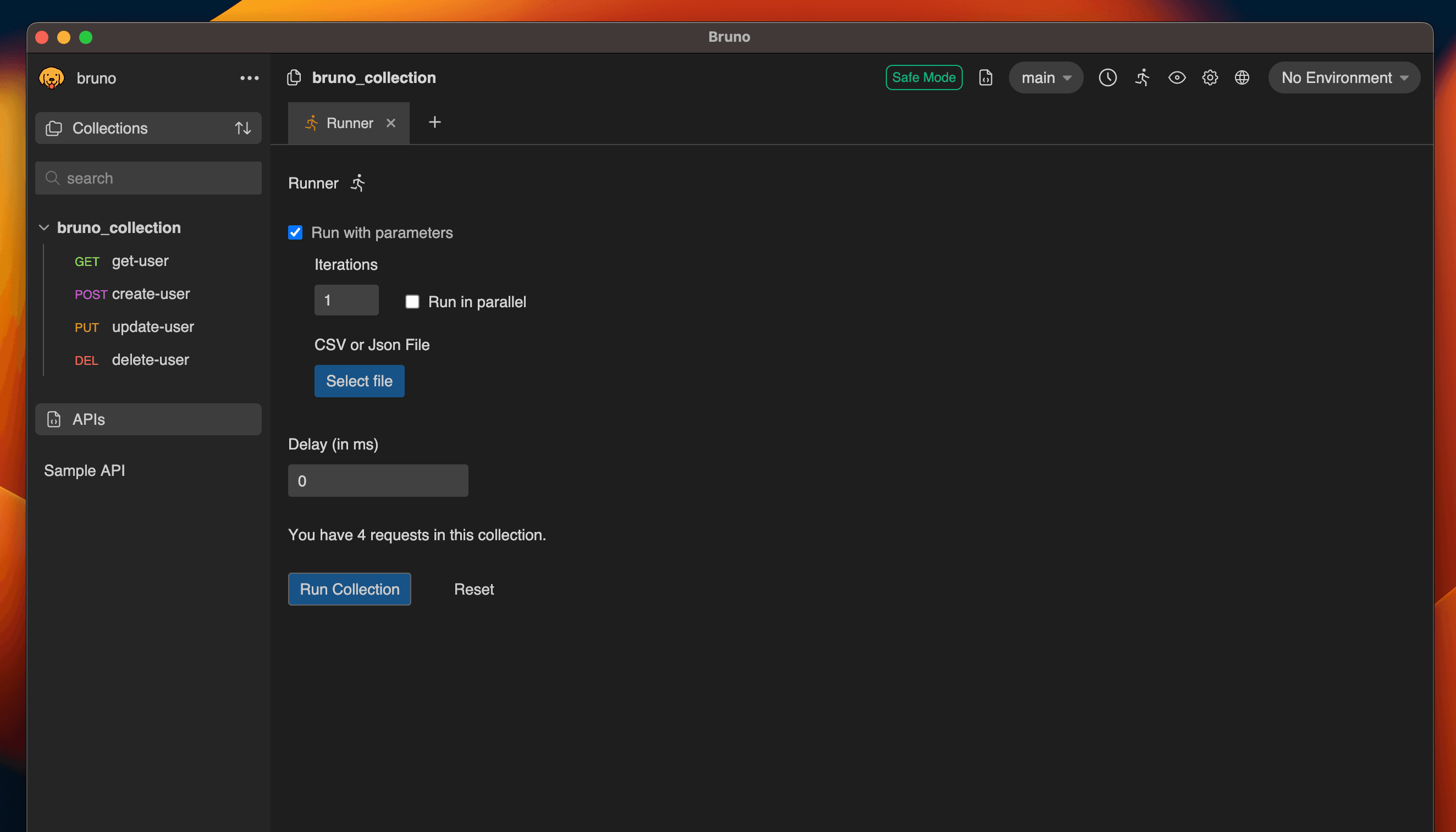Viewport: 1456px width, 832px height.
Task: Click the magnifier icon in search box
Action: click(52, 178)
